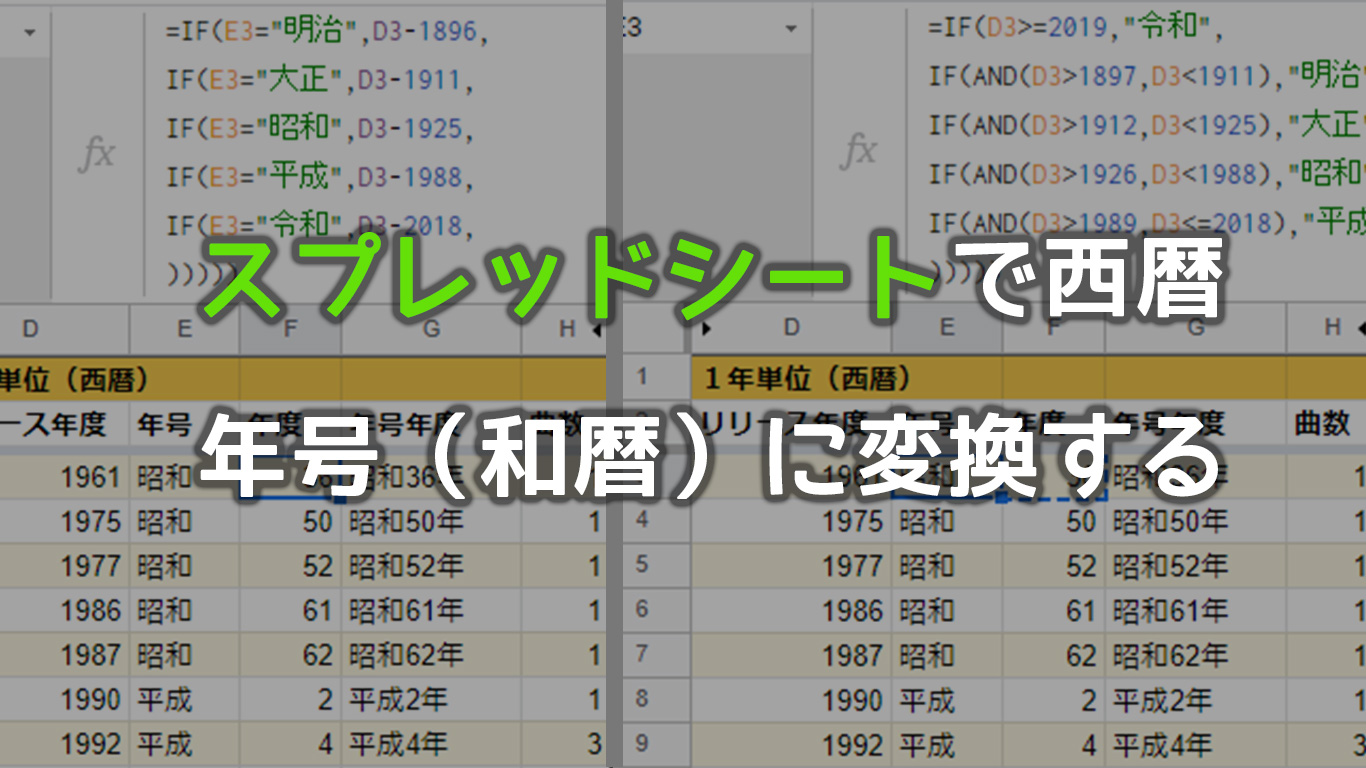The height and width of the screenshot is (768, 1366).
Task: Click row header 1 in the right sheet
Action: tap(642, 378)
